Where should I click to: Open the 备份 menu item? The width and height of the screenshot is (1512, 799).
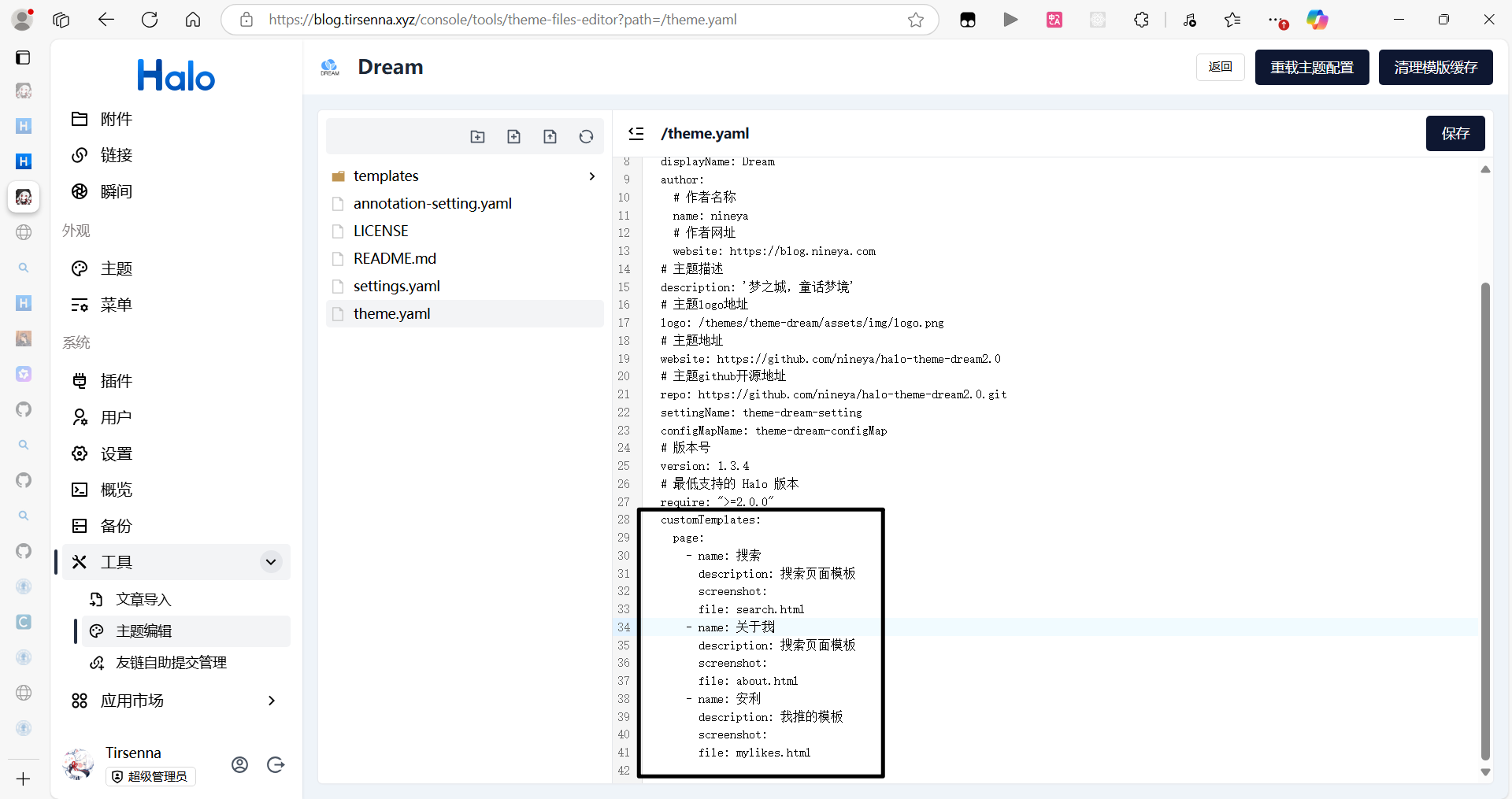pyautogui.click(x=116, y=526)
